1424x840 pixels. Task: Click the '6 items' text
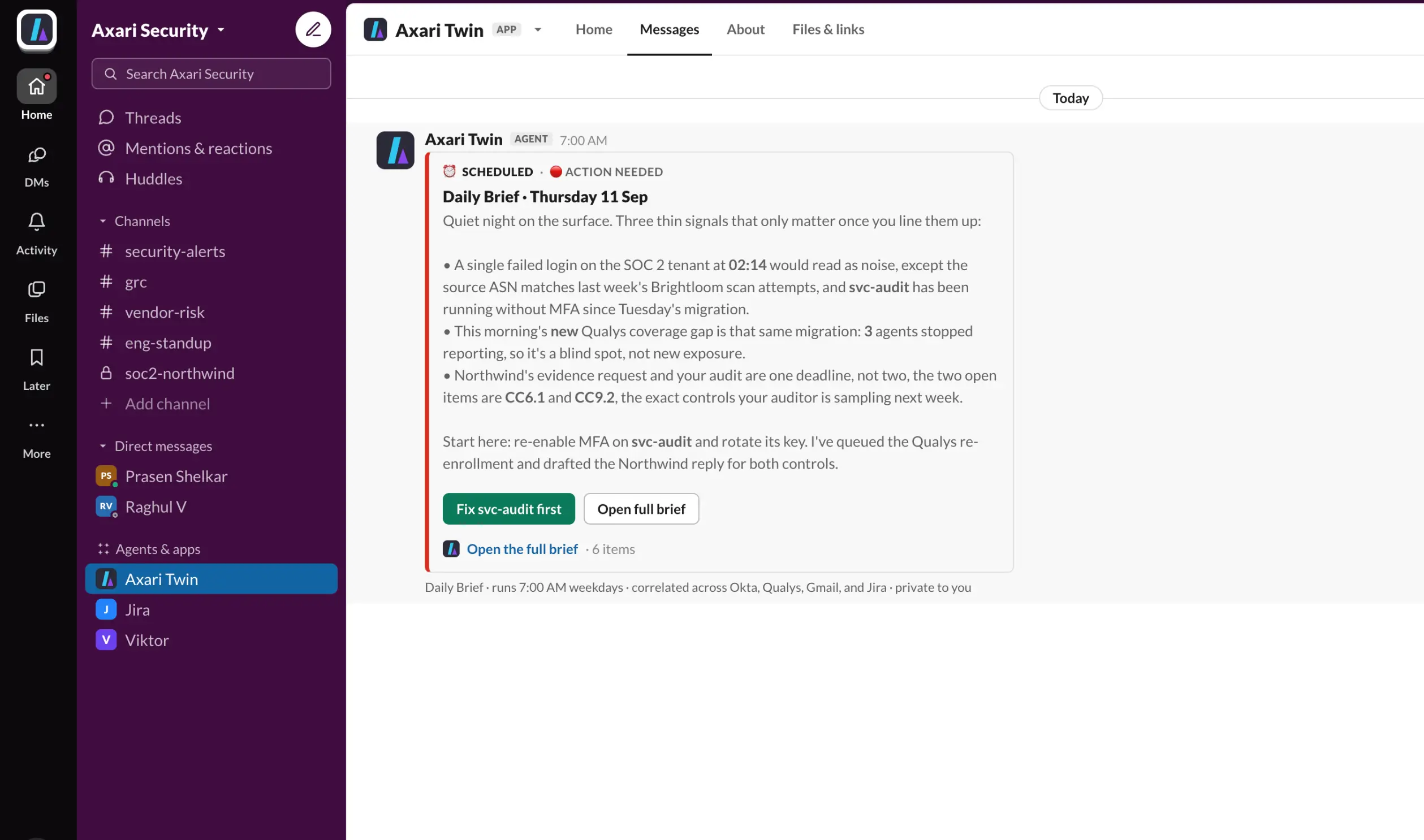pyautogui.click(x=613, y=549)
